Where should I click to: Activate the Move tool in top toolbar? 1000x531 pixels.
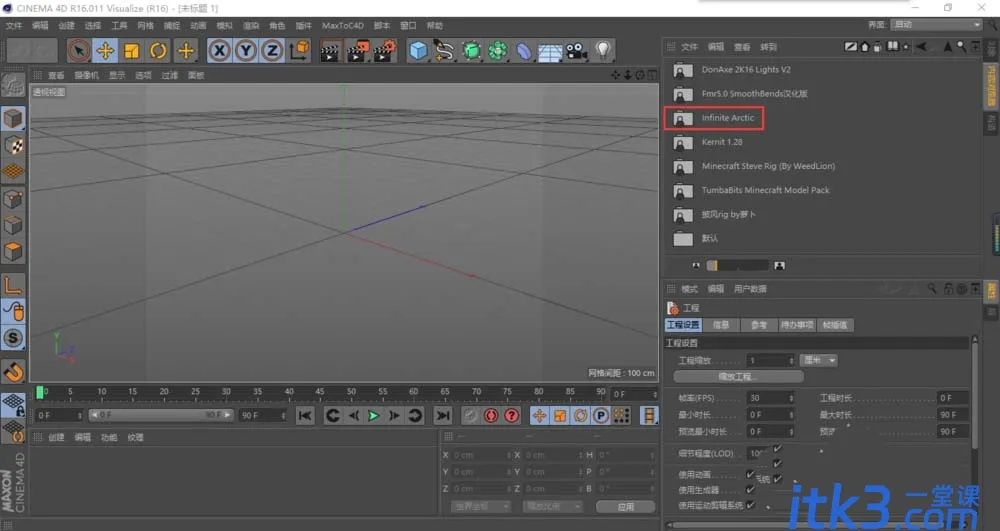click(x=105, y=50)
